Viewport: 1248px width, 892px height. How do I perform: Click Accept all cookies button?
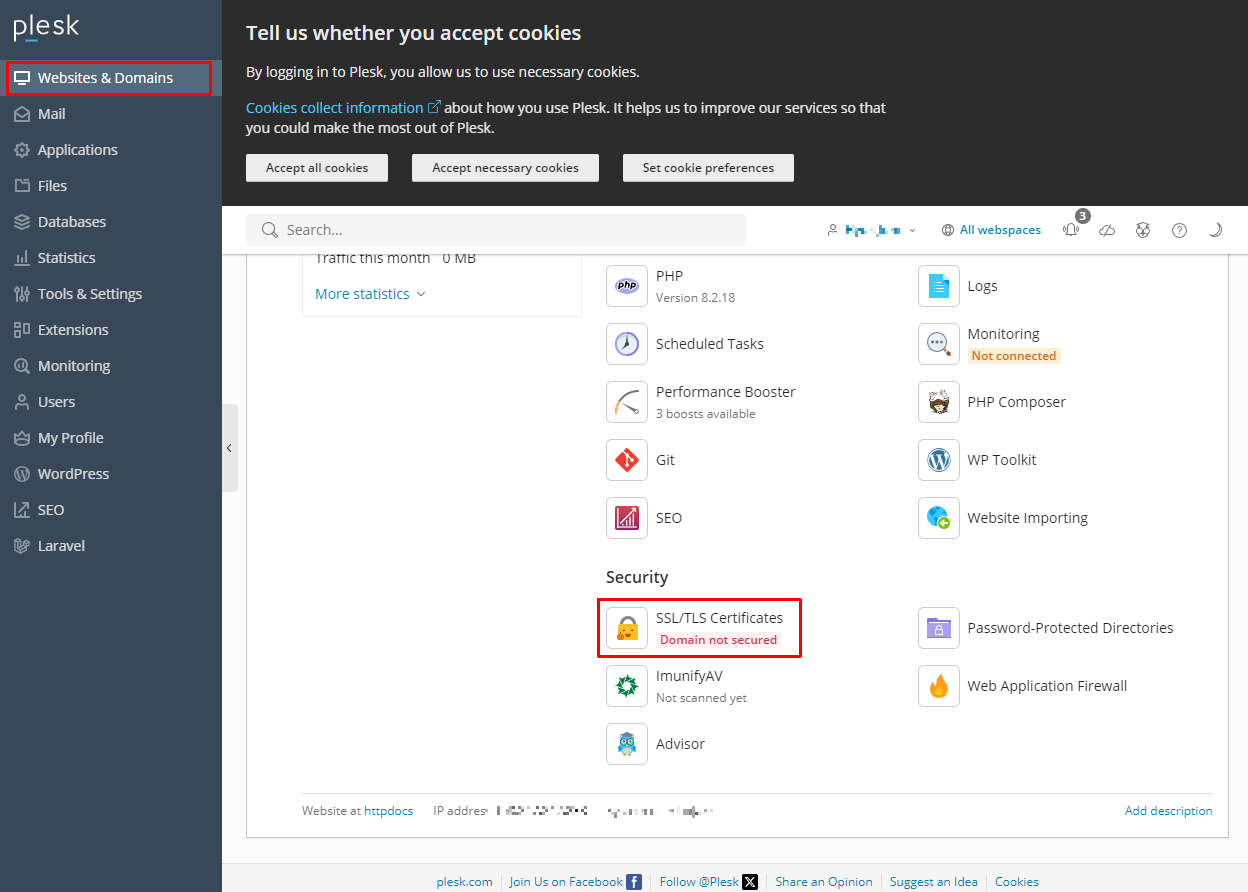click(317, 168)
